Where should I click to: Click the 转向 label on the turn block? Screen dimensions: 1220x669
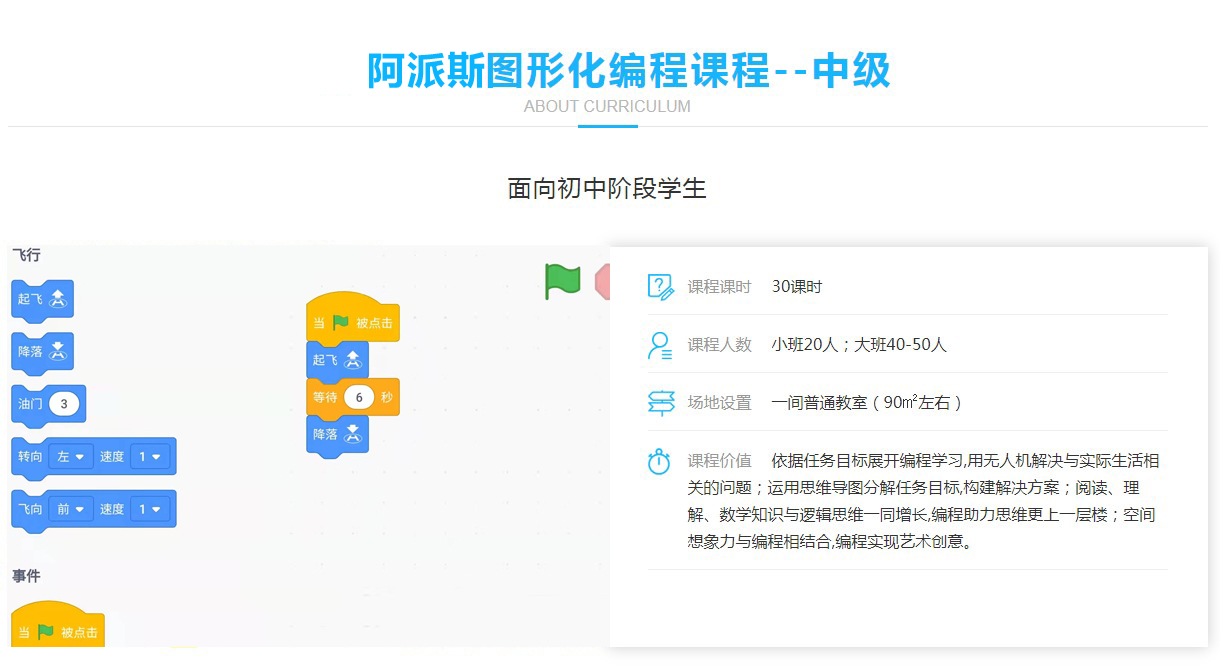click(x=30, y=457)
